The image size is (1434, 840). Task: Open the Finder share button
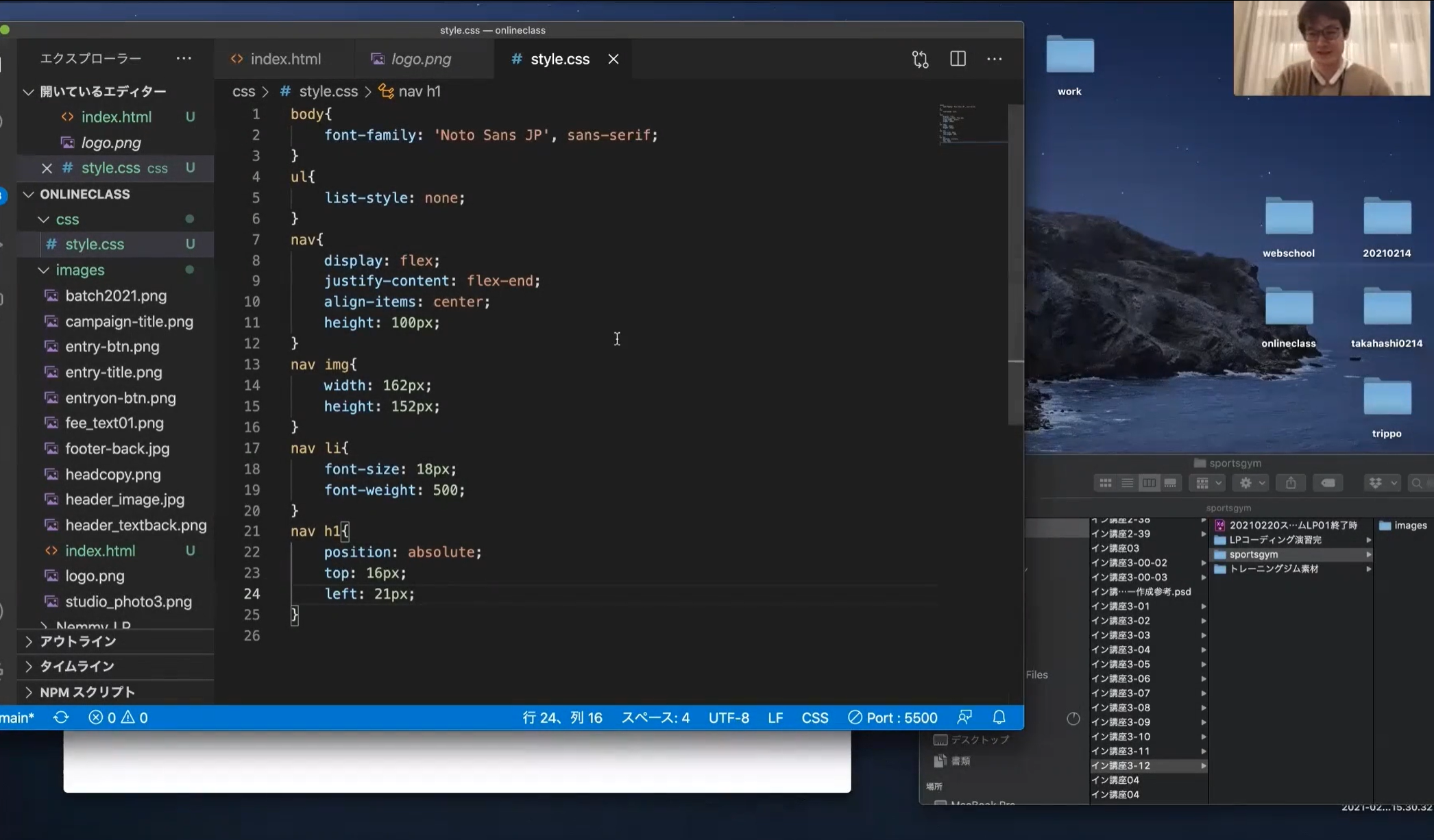pos(1291,483)
